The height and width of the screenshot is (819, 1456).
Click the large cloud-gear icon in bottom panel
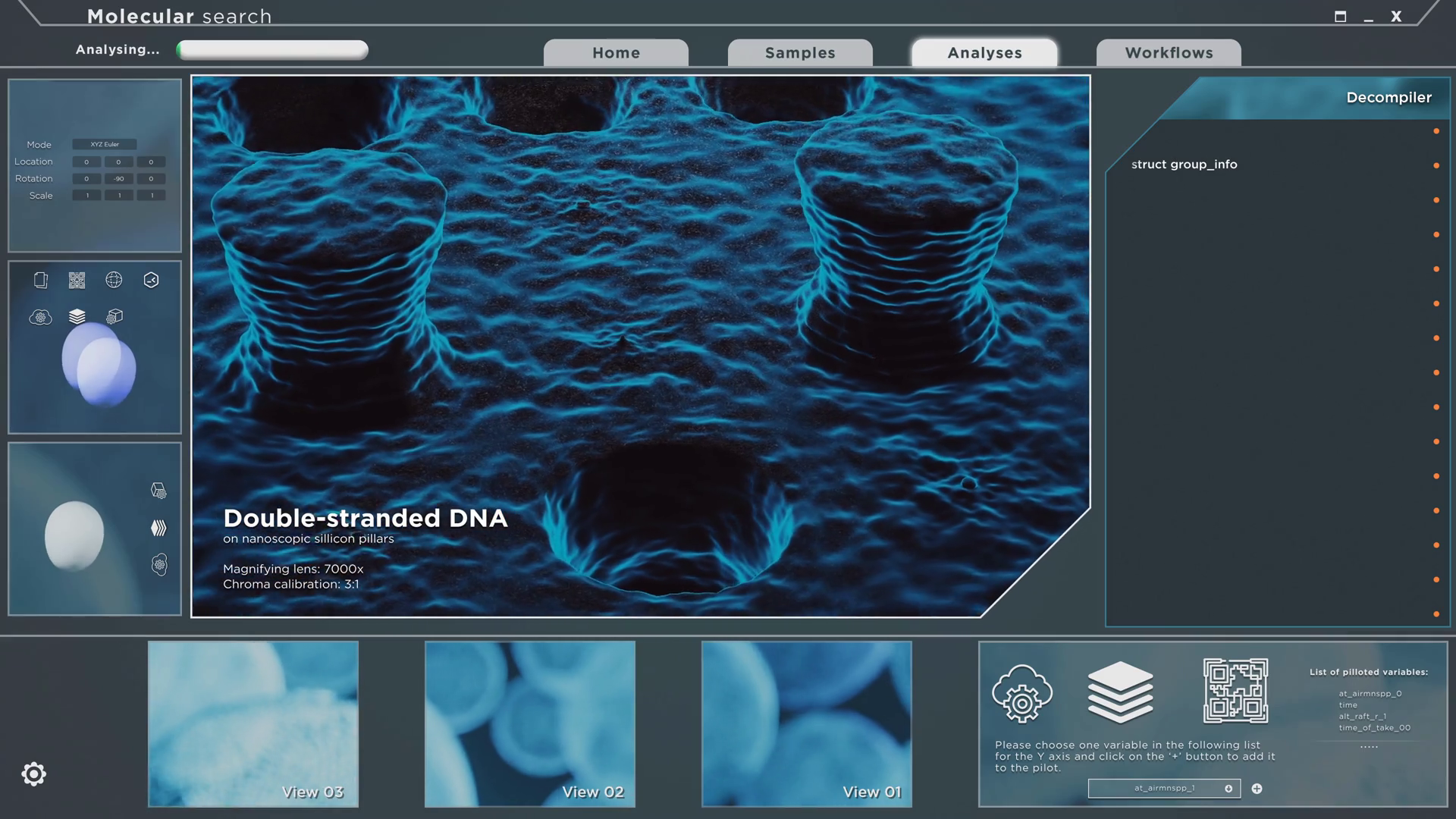coord(1021,693)
